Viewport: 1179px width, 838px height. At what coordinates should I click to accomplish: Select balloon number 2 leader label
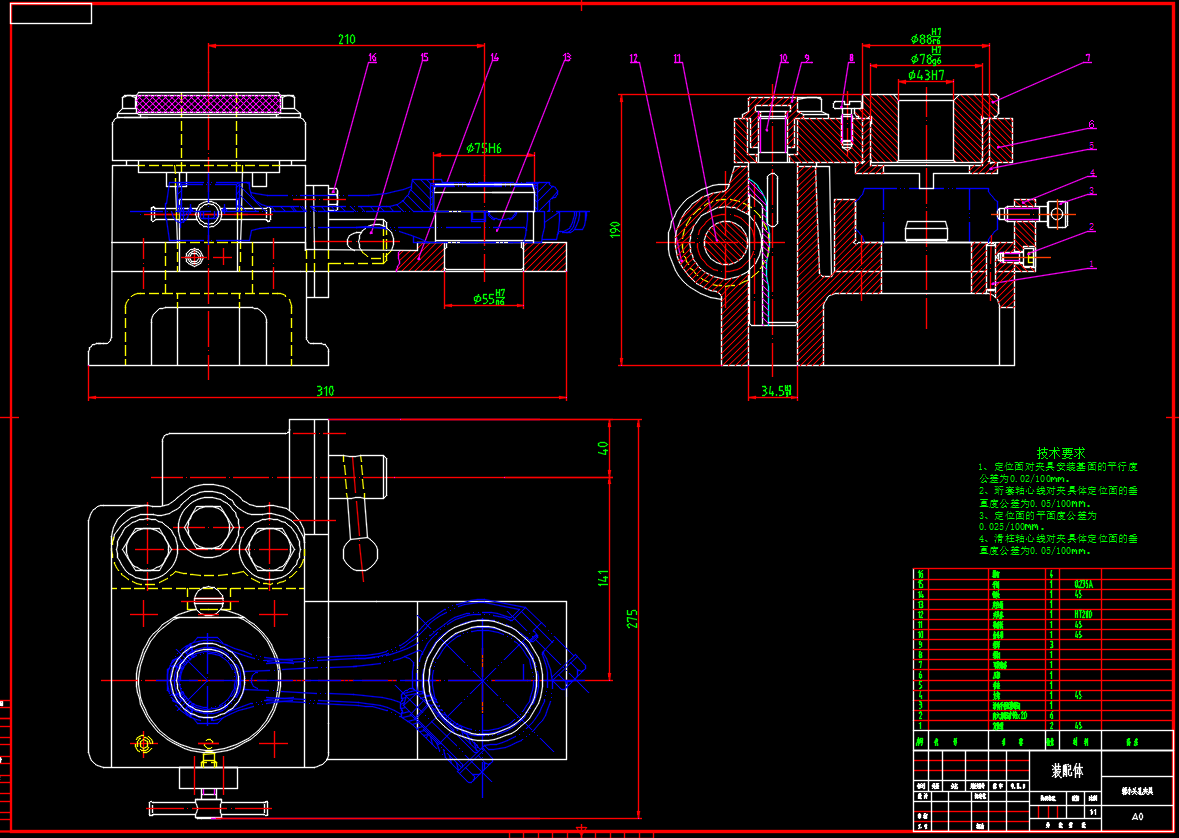point(1092,226)
